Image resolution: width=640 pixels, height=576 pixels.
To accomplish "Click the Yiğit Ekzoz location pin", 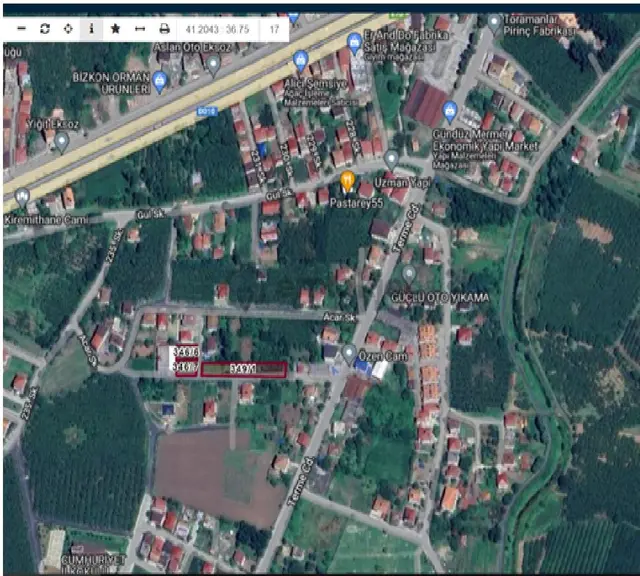I will (x=62, y=144).
